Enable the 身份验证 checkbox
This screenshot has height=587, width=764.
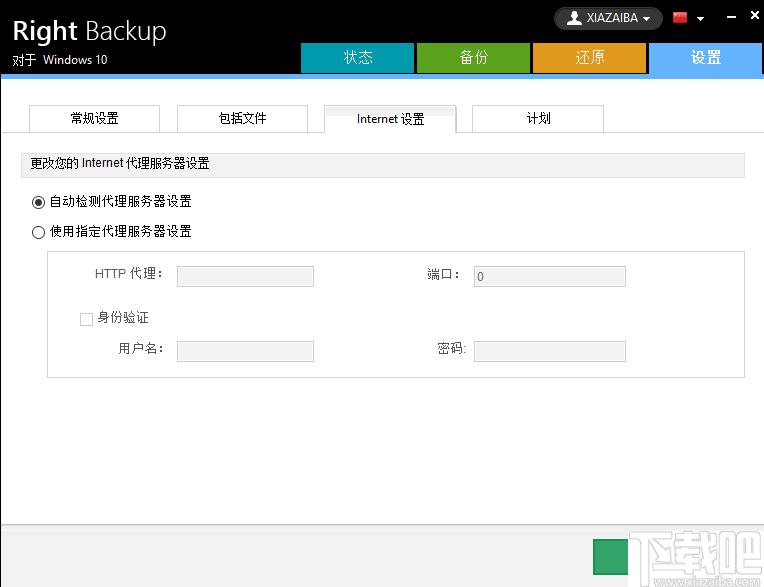tap(86, 319)
